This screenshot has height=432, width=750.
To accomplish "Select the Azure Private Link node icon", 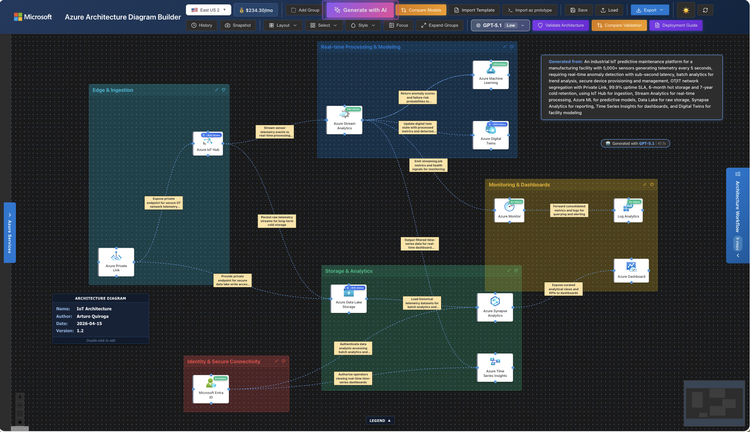I will pos(116,257).
